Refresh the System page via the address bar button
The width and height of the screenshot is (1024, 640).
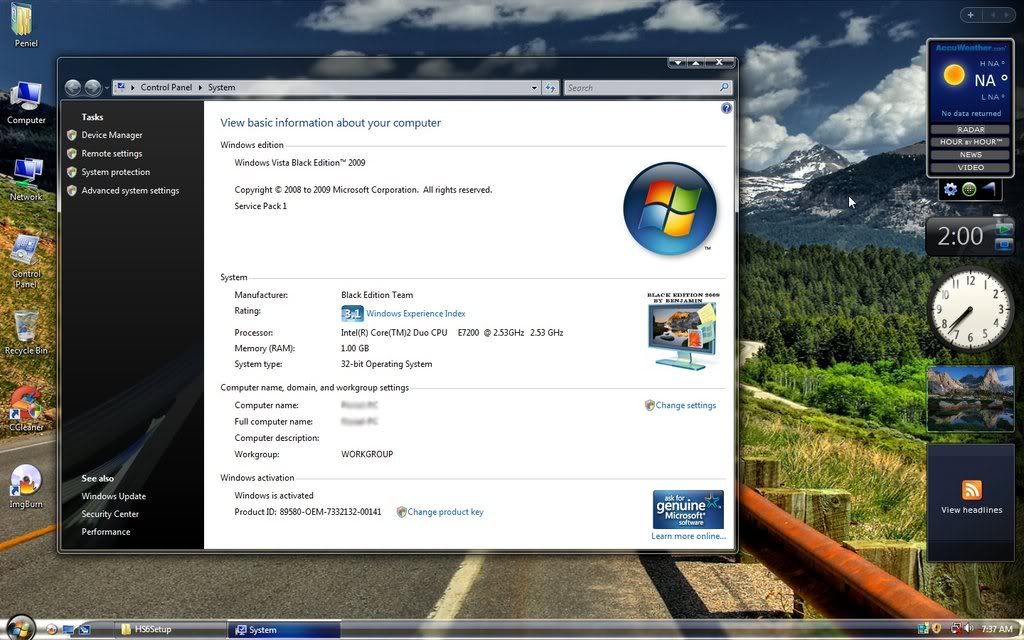(x=551, y=88)
